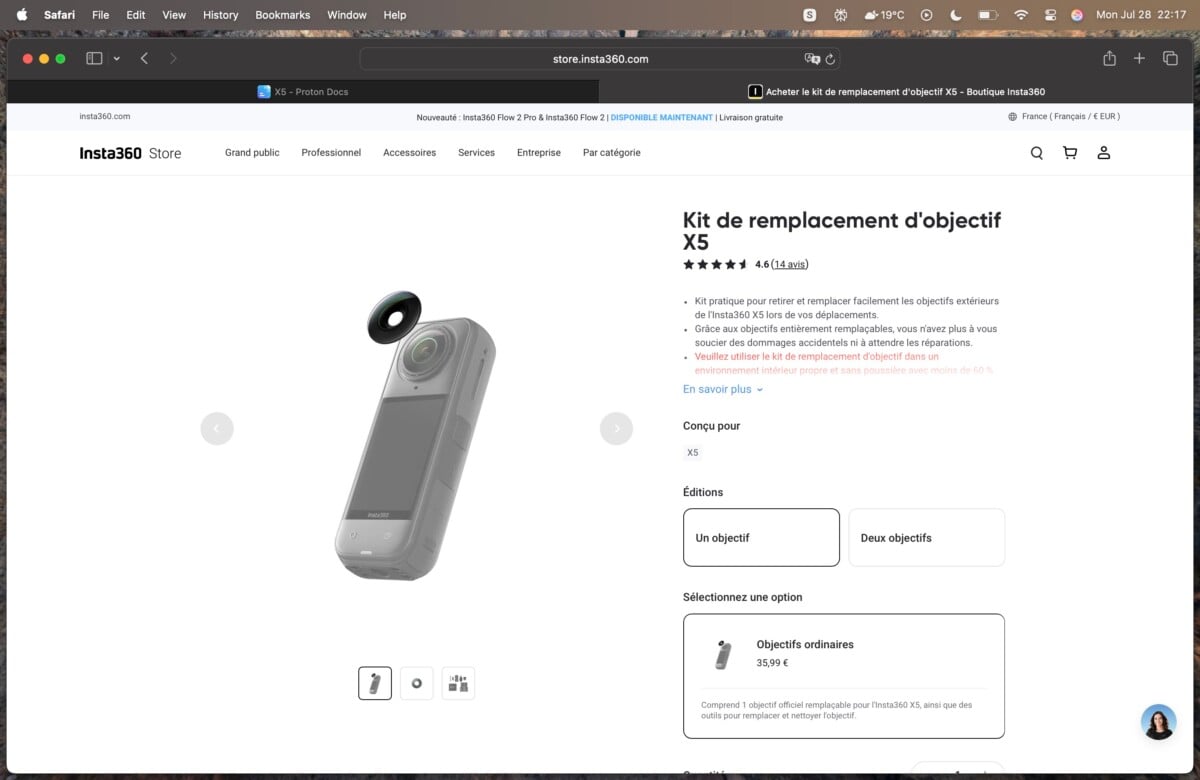Image resolution: width=1200 pixels, height=780 pixels.
Task: Click the star rating next to 4.6
Action: pos(716,264)
